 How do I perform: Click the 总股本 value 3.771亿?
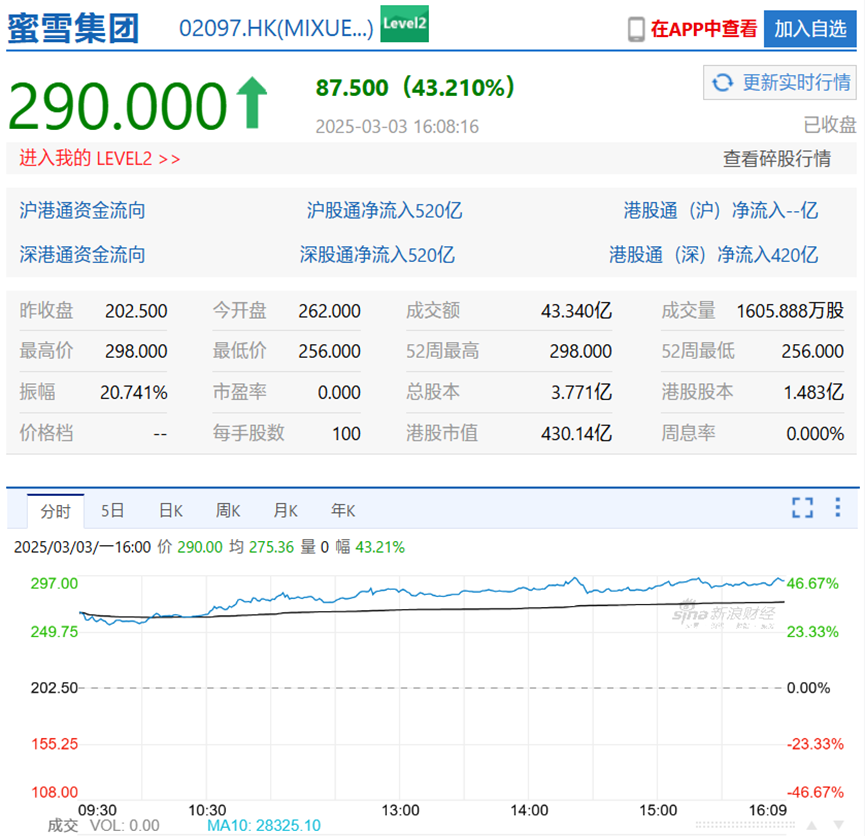point(581,392)
